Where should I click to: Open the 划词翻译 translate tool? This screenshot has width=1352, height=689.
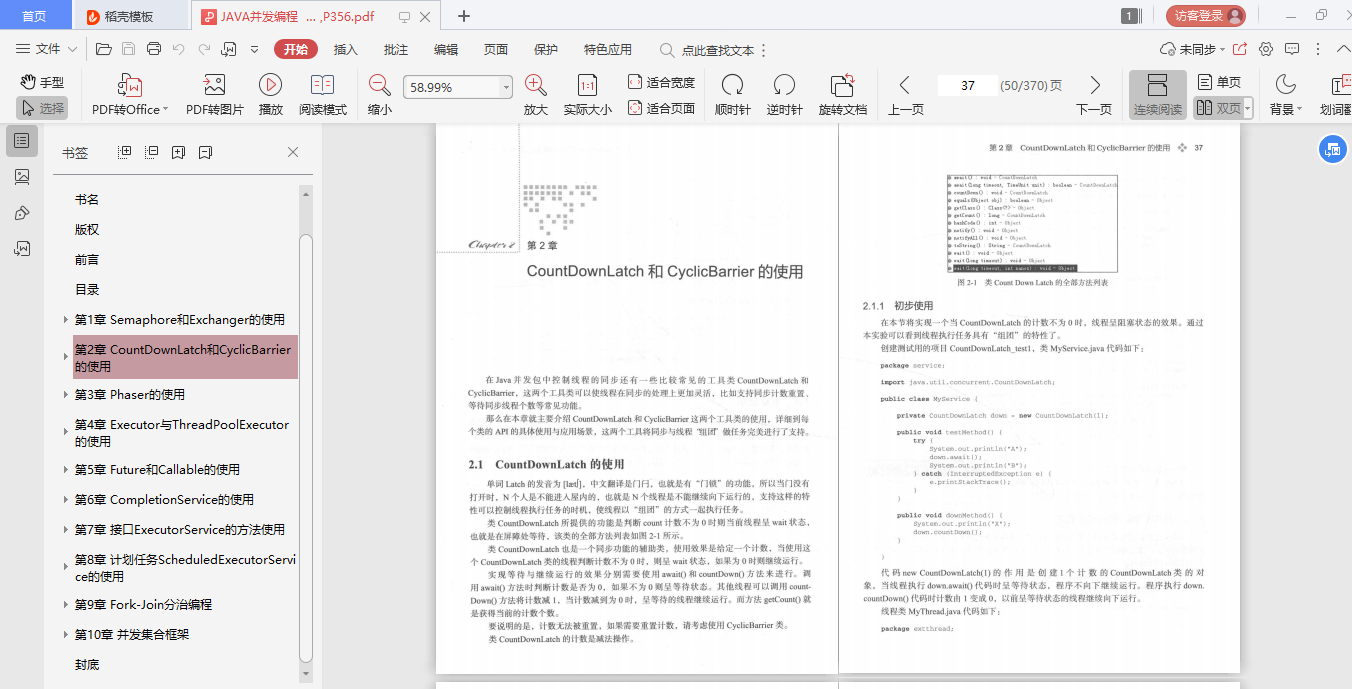[1335, 96]
